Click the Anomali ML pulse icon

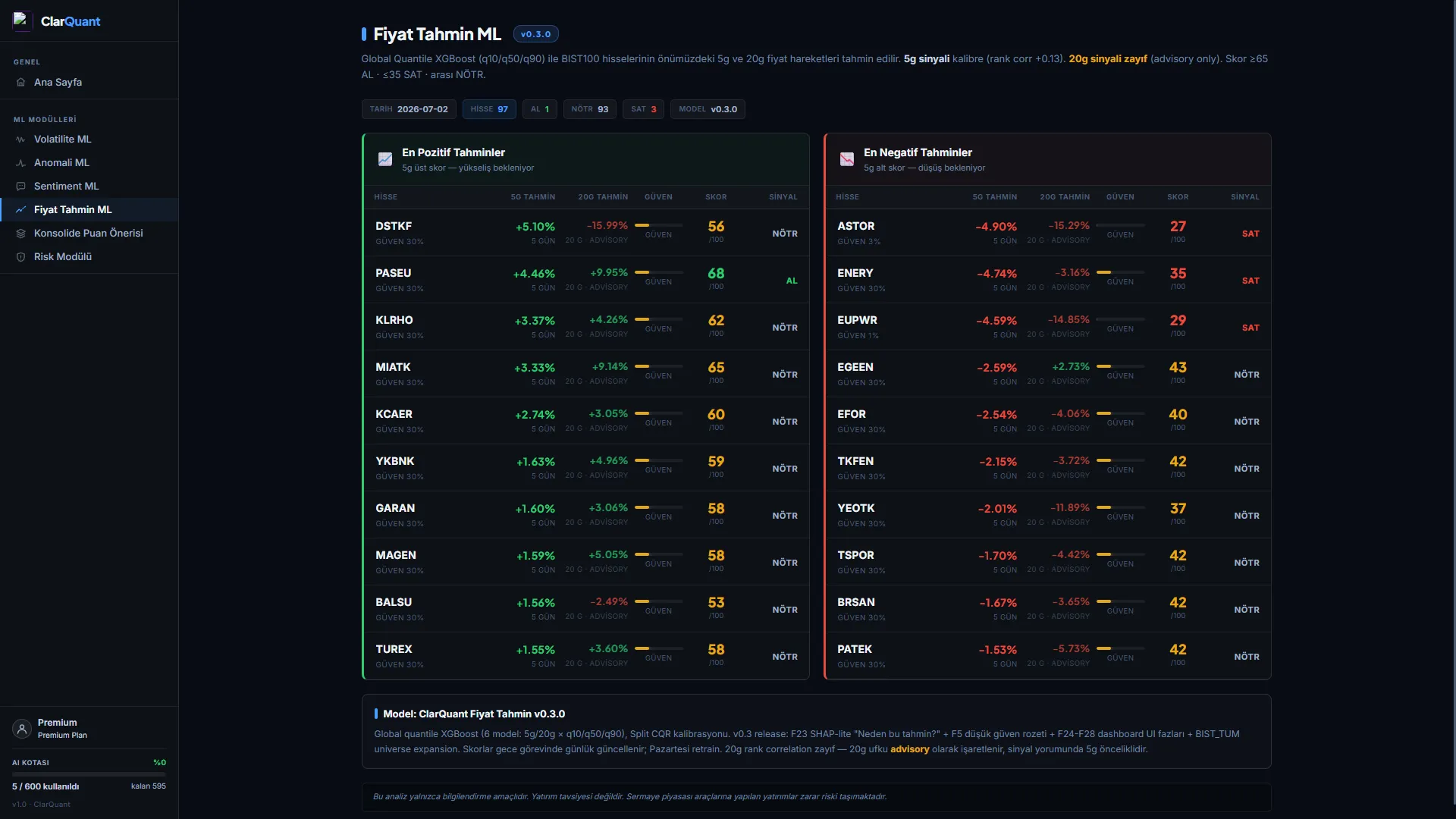coord(20,163)
